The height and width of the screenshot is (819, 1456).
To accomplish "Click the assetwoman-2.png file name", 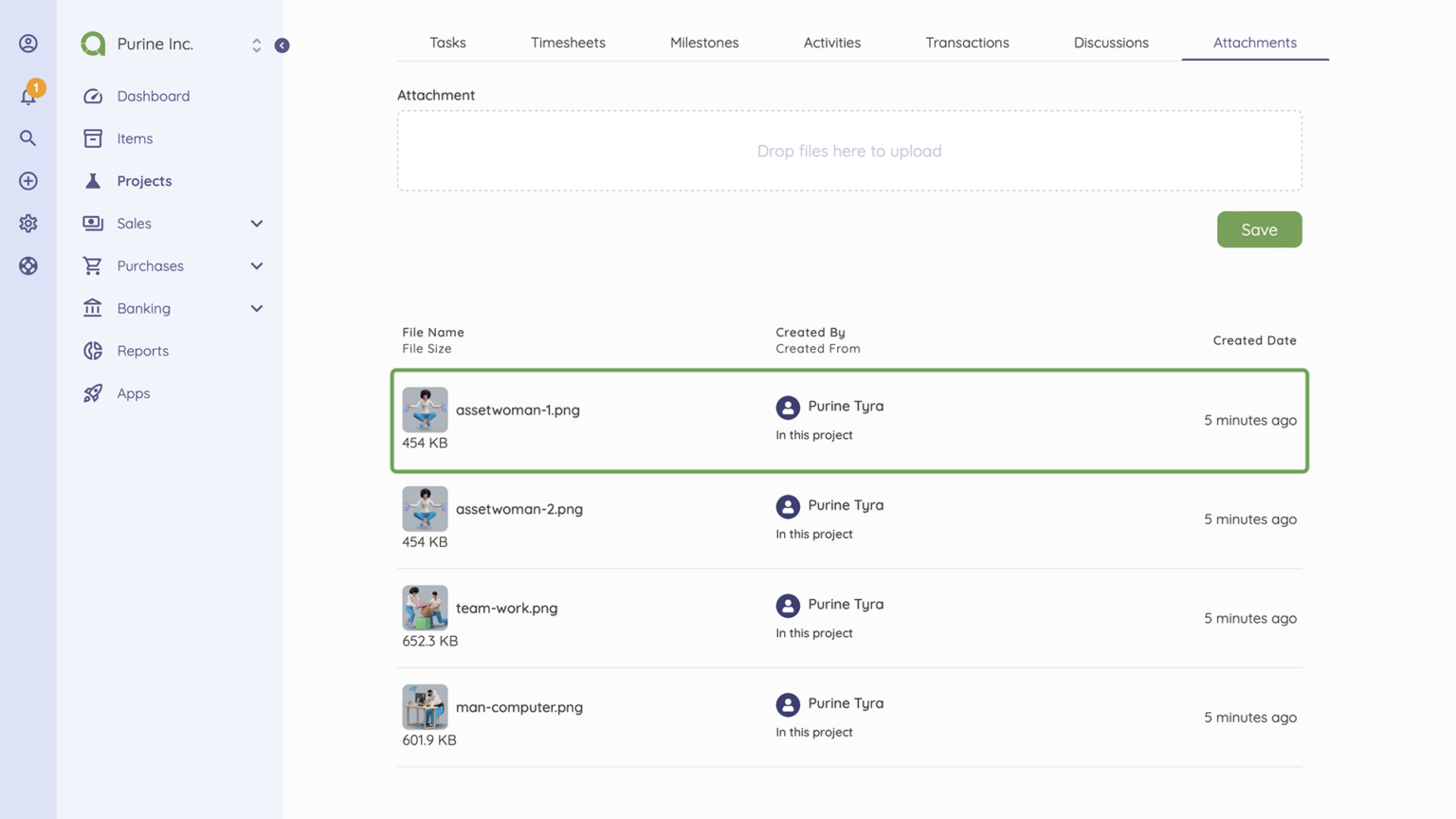I will [x=519, y=509].
